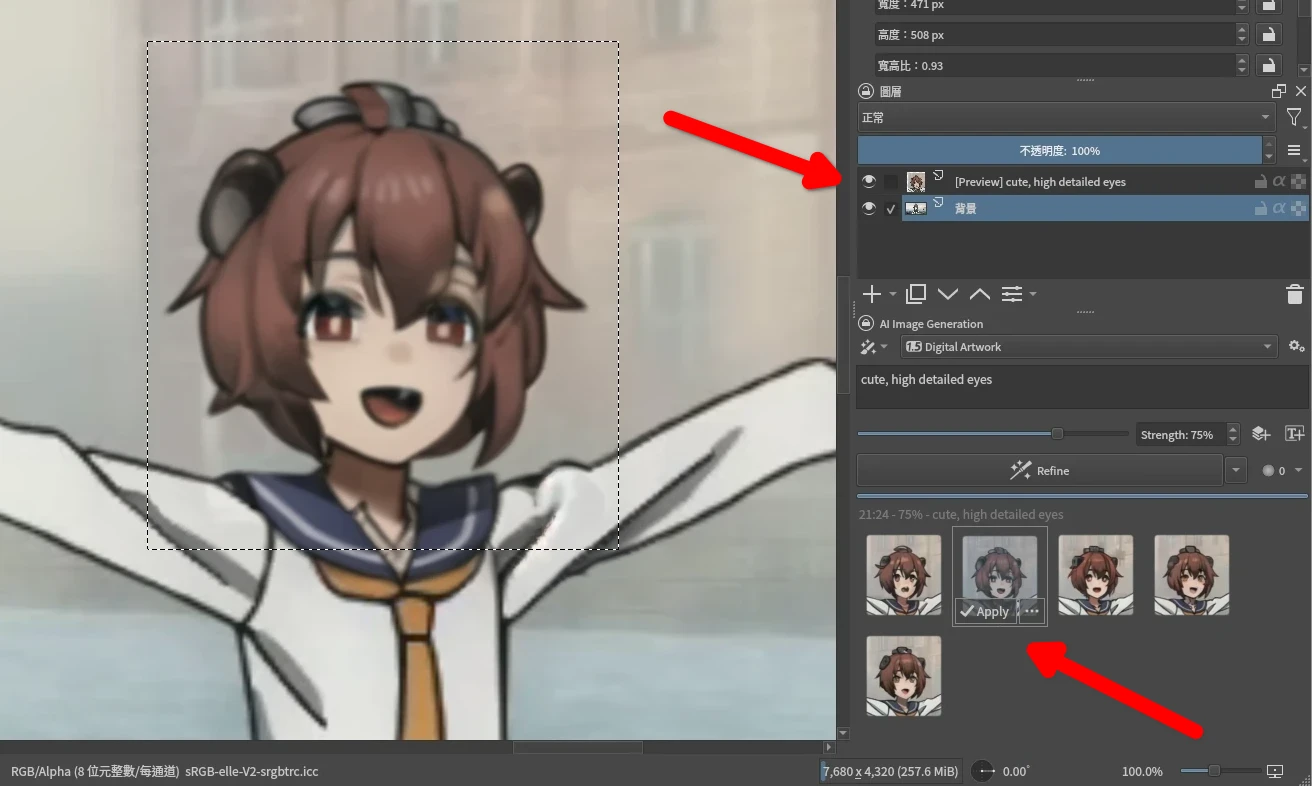Move layer down with the down chevron

pos(948,294)
